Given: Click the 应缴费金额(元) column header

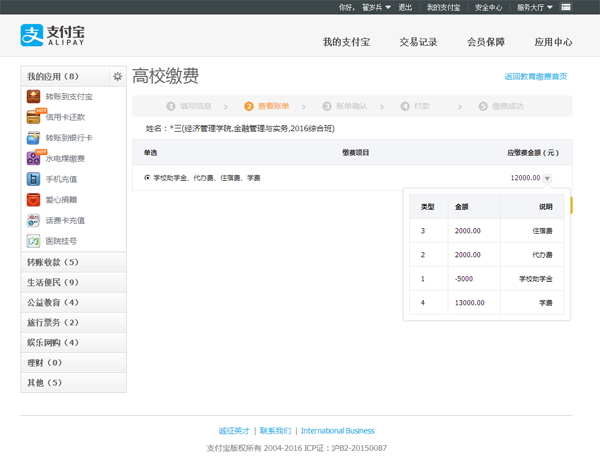Looking at the screenshot, I should 533,153.
